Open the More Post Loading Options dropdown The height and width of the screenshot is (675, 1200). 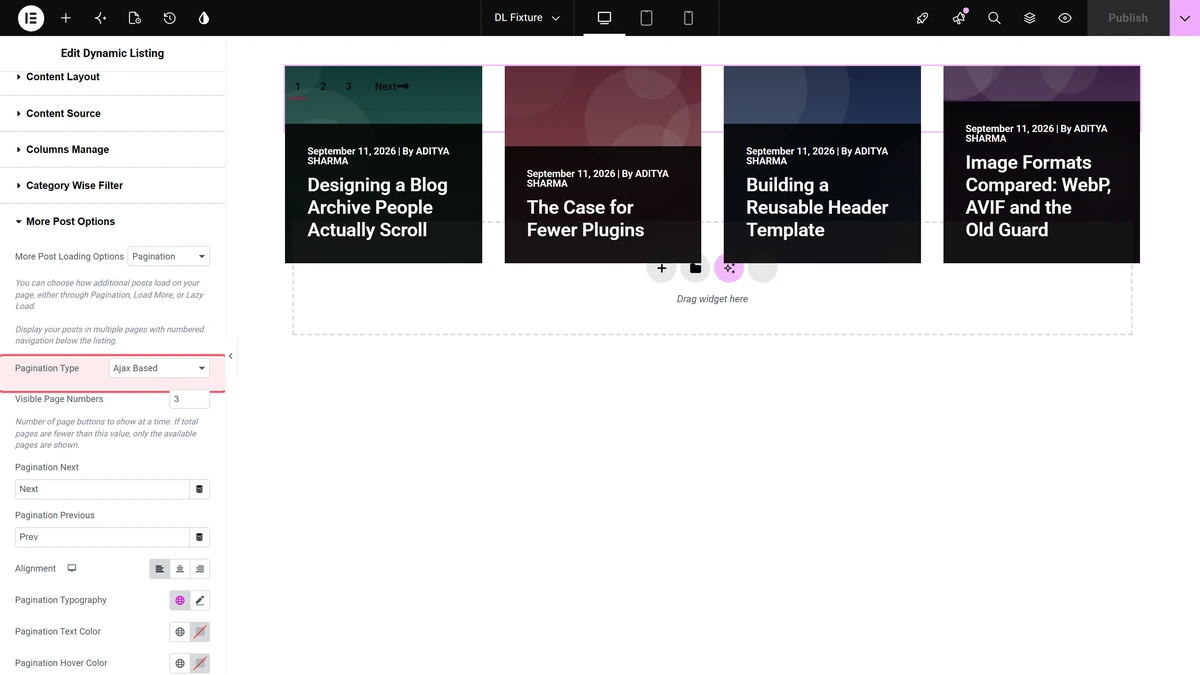pos(169,257)
